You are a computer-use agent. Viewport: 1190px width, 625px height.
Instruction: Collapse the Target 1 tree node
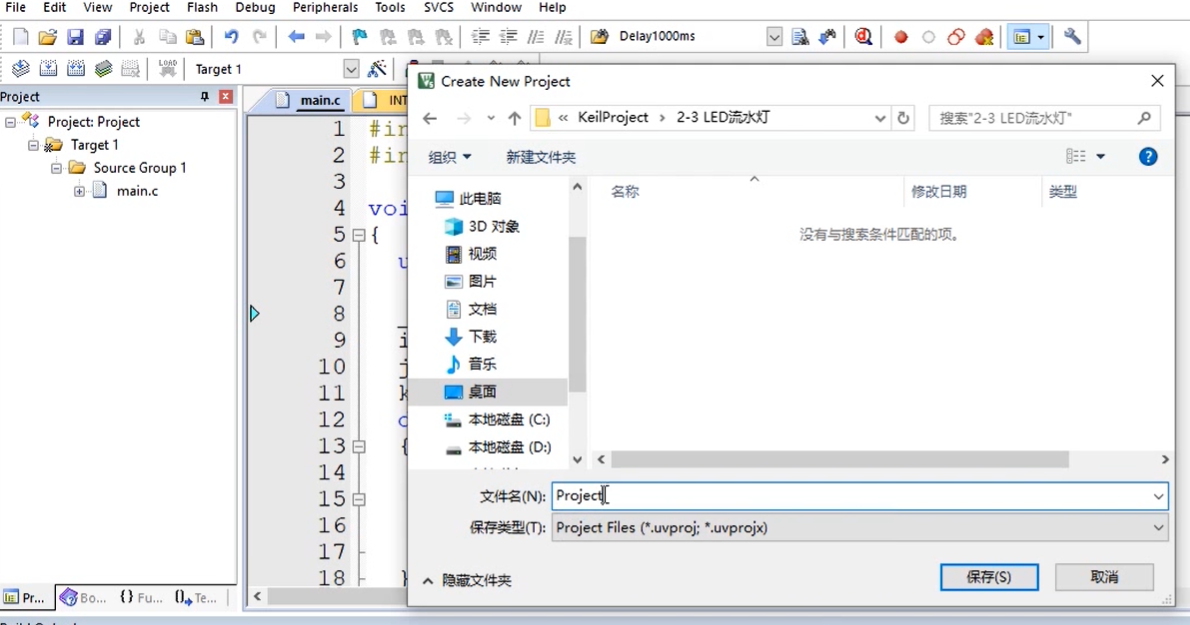click(x=33, y=145)
